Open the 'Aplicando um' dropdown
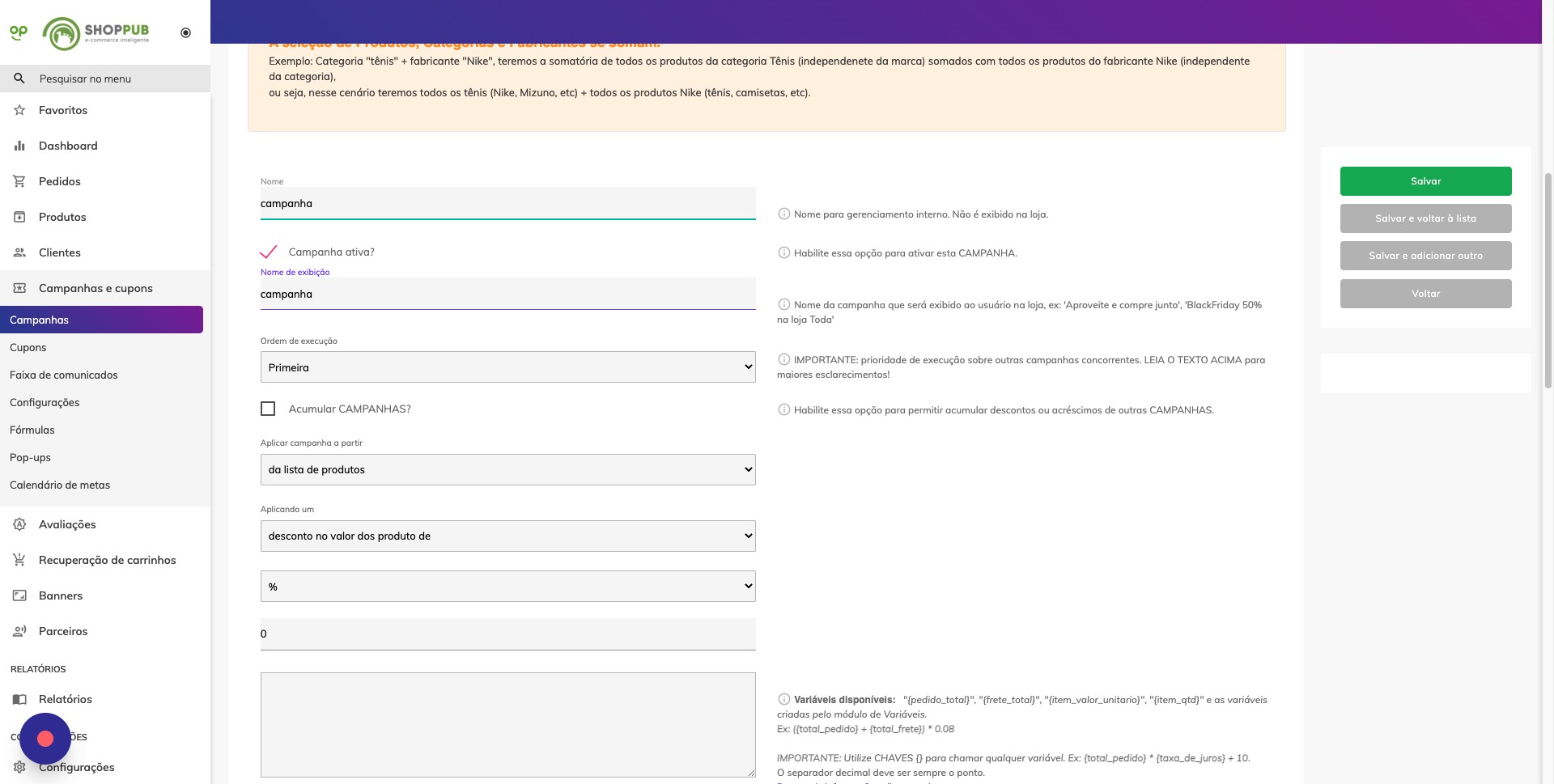Viewport: 1554px width, 784px height. point(507,536)
